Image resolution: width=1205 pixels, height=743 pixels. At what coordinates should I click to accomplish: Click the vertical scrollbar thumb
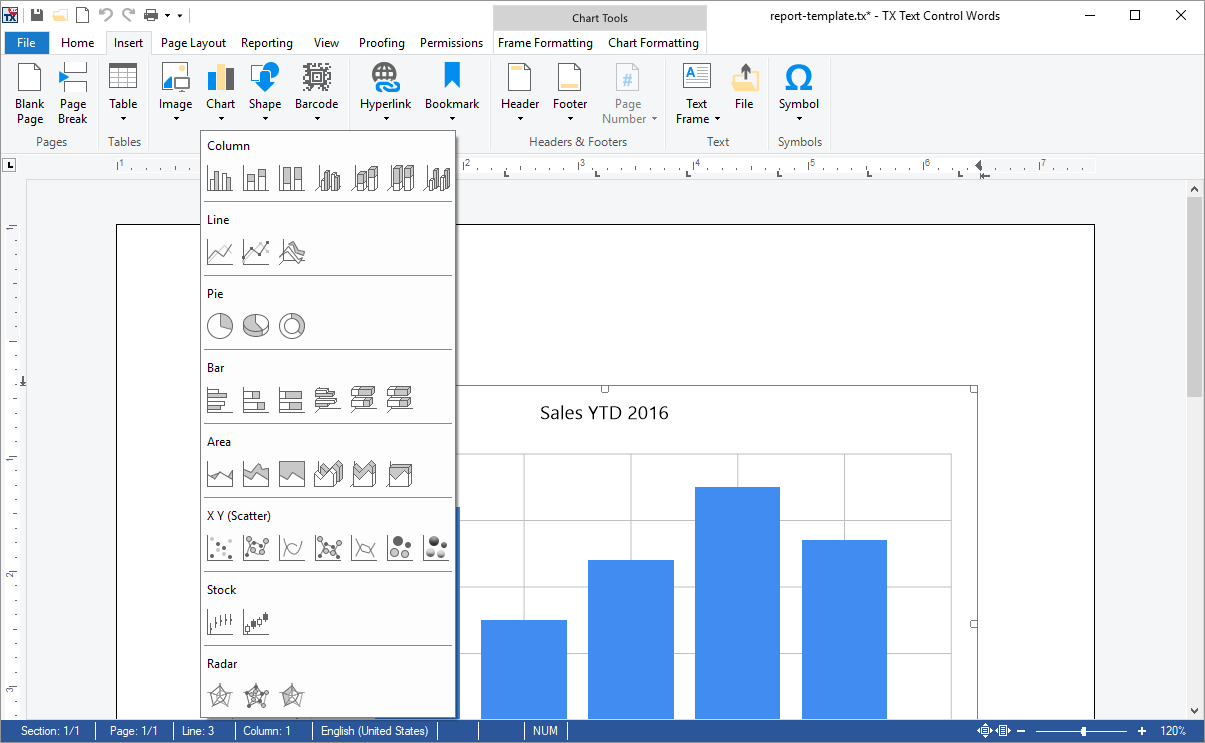click(x=1195, y=295)
